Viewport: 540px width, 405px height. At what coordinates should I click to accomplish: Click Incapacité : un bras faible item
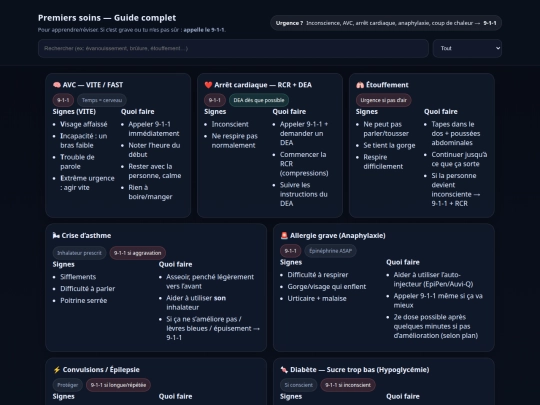(84, 141)
